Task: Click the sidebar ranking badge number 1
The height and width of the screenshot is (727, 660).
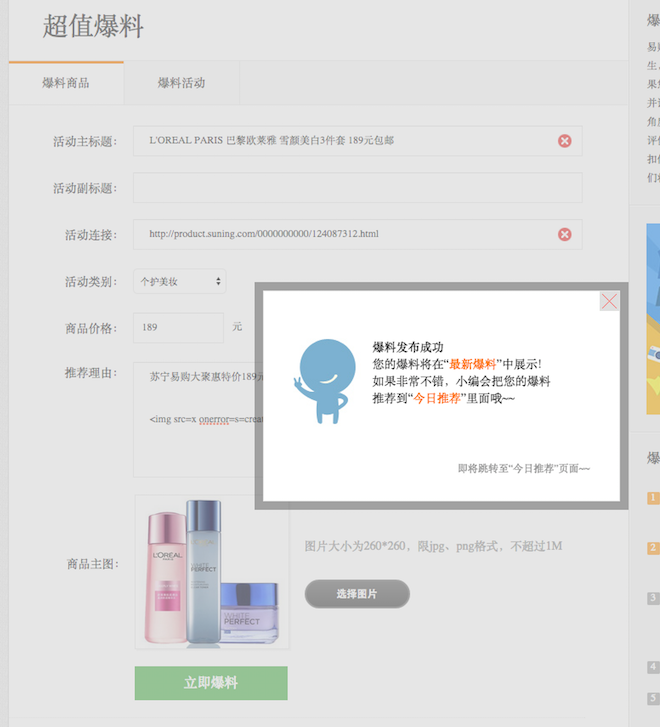Action: (653, 498)
